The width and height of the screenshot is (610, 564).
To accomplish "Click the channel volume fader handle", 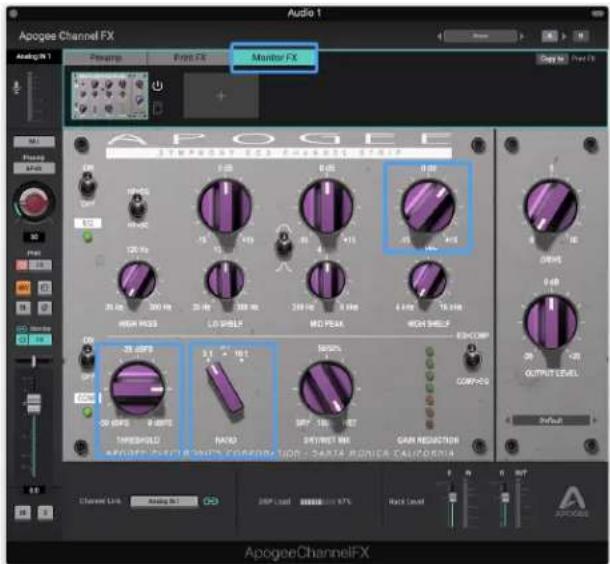I will coord(33,403).
